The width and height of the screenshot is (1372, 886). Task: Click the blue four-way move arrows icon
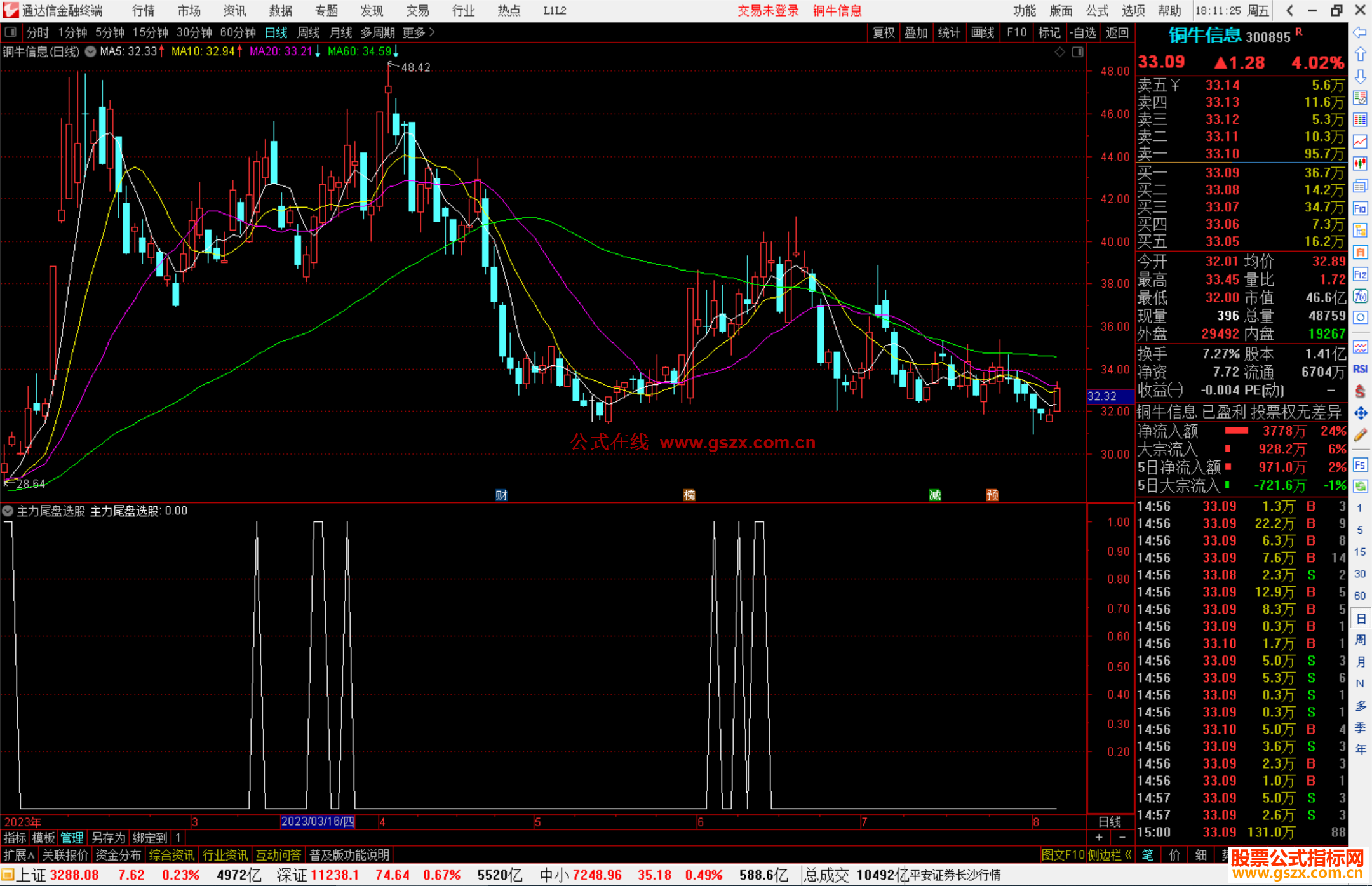pos(1360,413)
